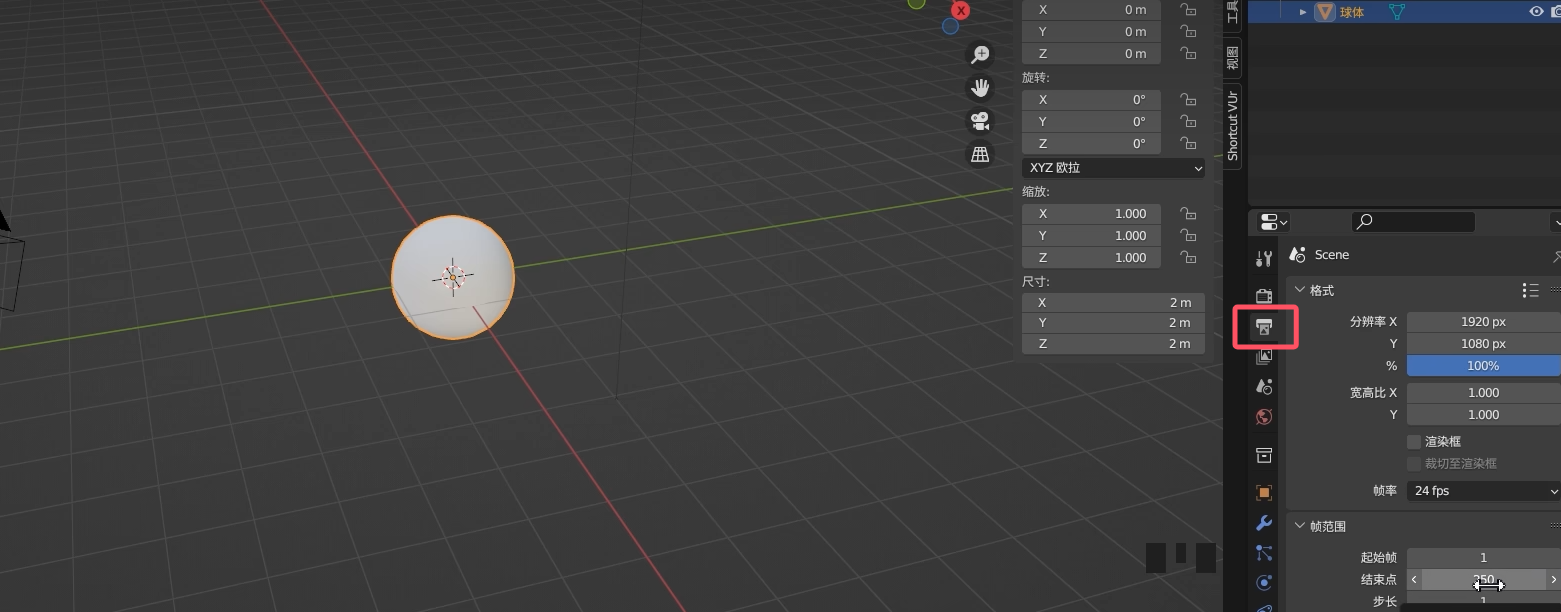1561x612 pixels.
Task: Open the Render properties tab icon
Action: point(1264,297)
